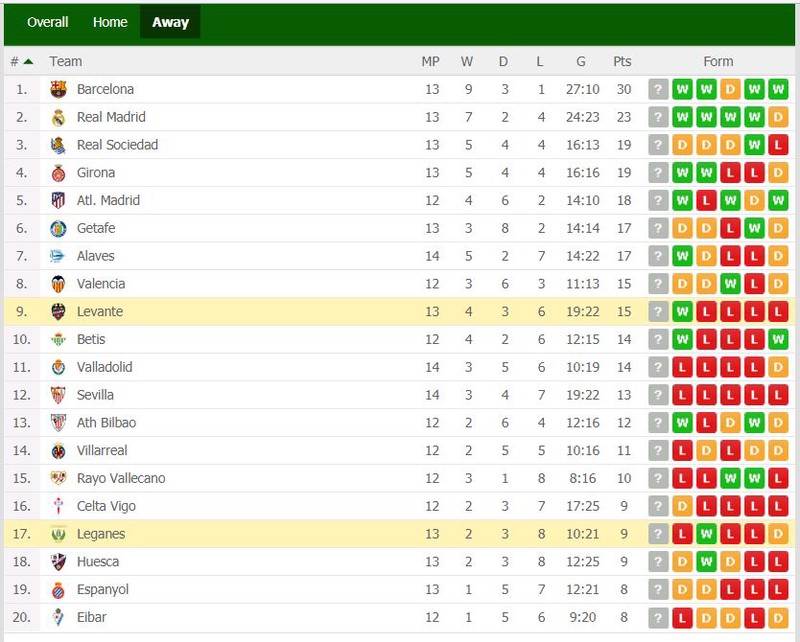Viewport: 800px width, 642px height.
Task: Click the Real Madrid crest icon
Action: pyautogui.click(x=59, y=117)
